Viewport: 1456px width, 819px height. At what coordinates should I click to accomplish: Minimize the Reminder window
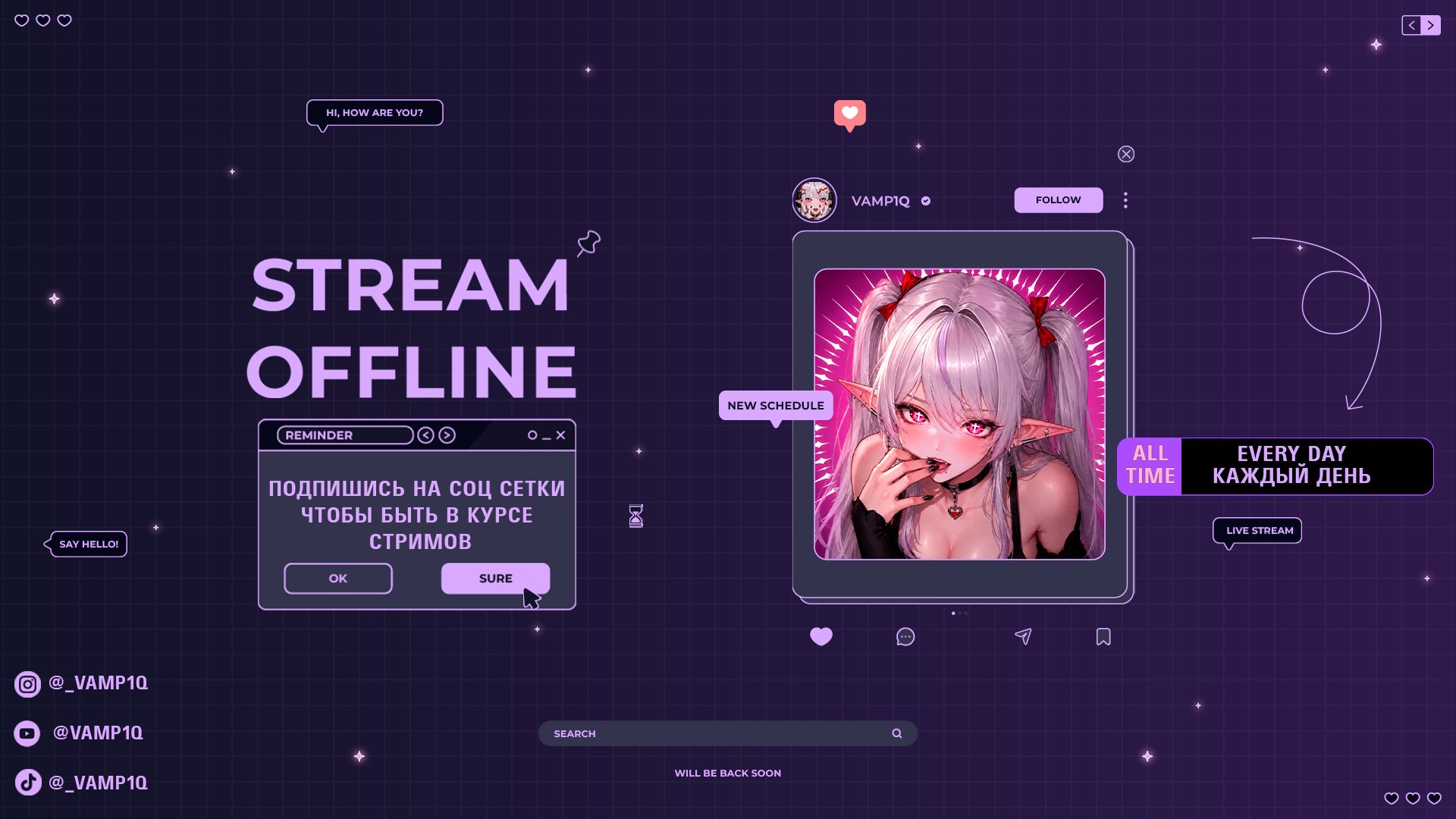point(546,438)
